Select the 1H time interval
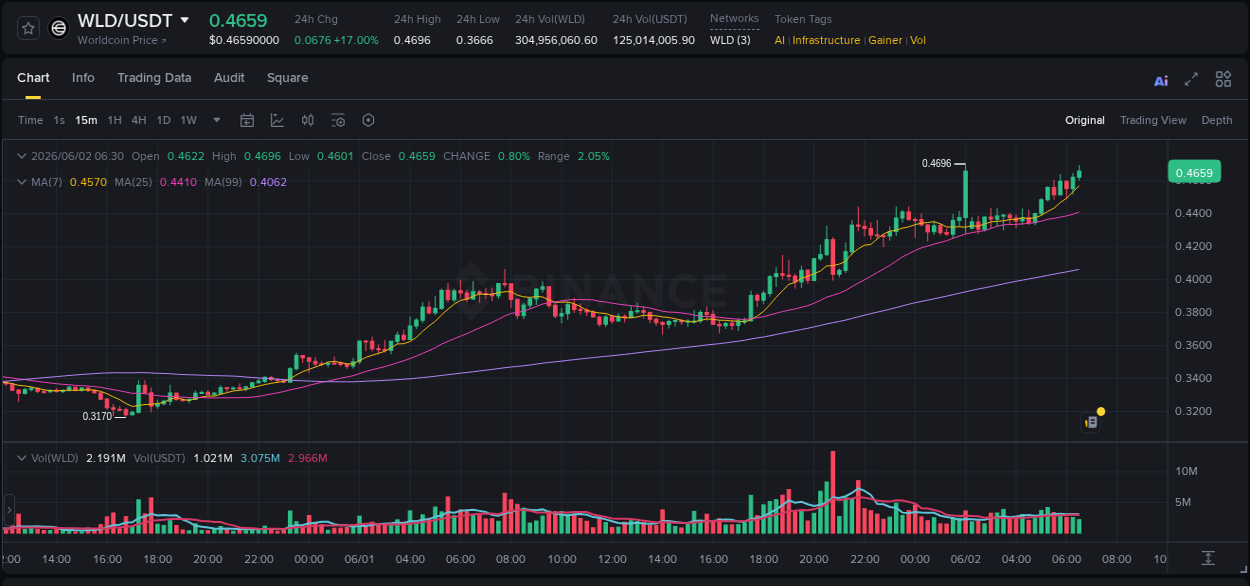Viewport: 1250px width, 586px height. (114, 120)
